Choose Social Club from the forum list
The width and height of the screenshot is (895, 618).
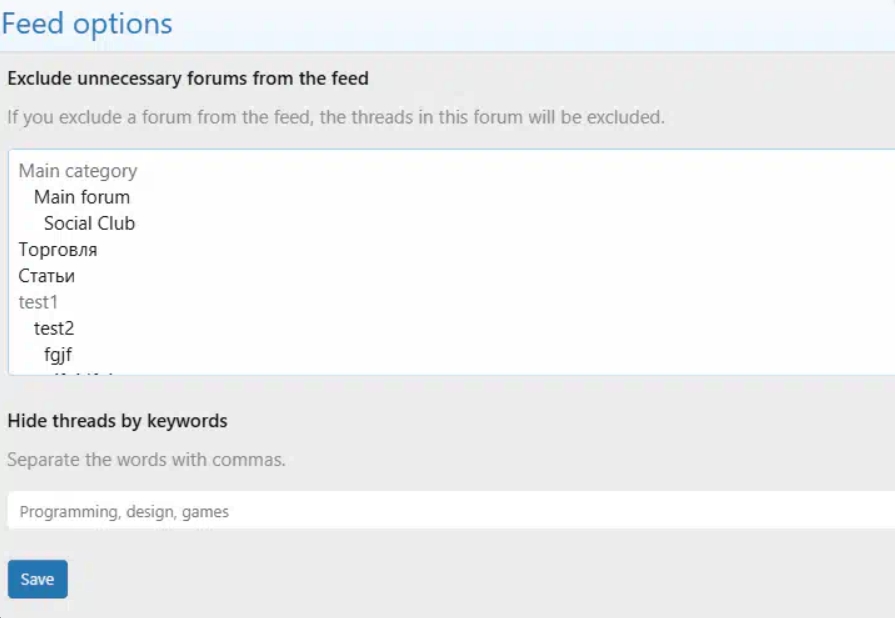point(89,223)
